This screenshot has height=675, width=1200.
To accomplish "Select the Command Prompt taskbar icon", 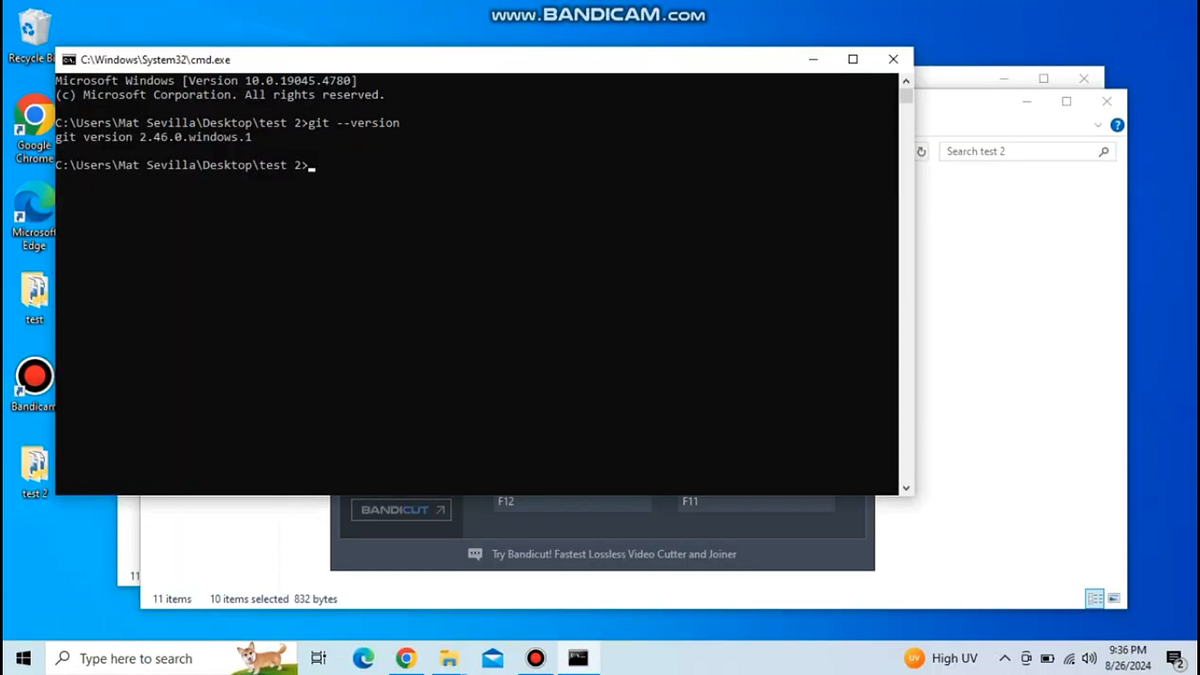I will pyautogui.click(x=578, y=658).
